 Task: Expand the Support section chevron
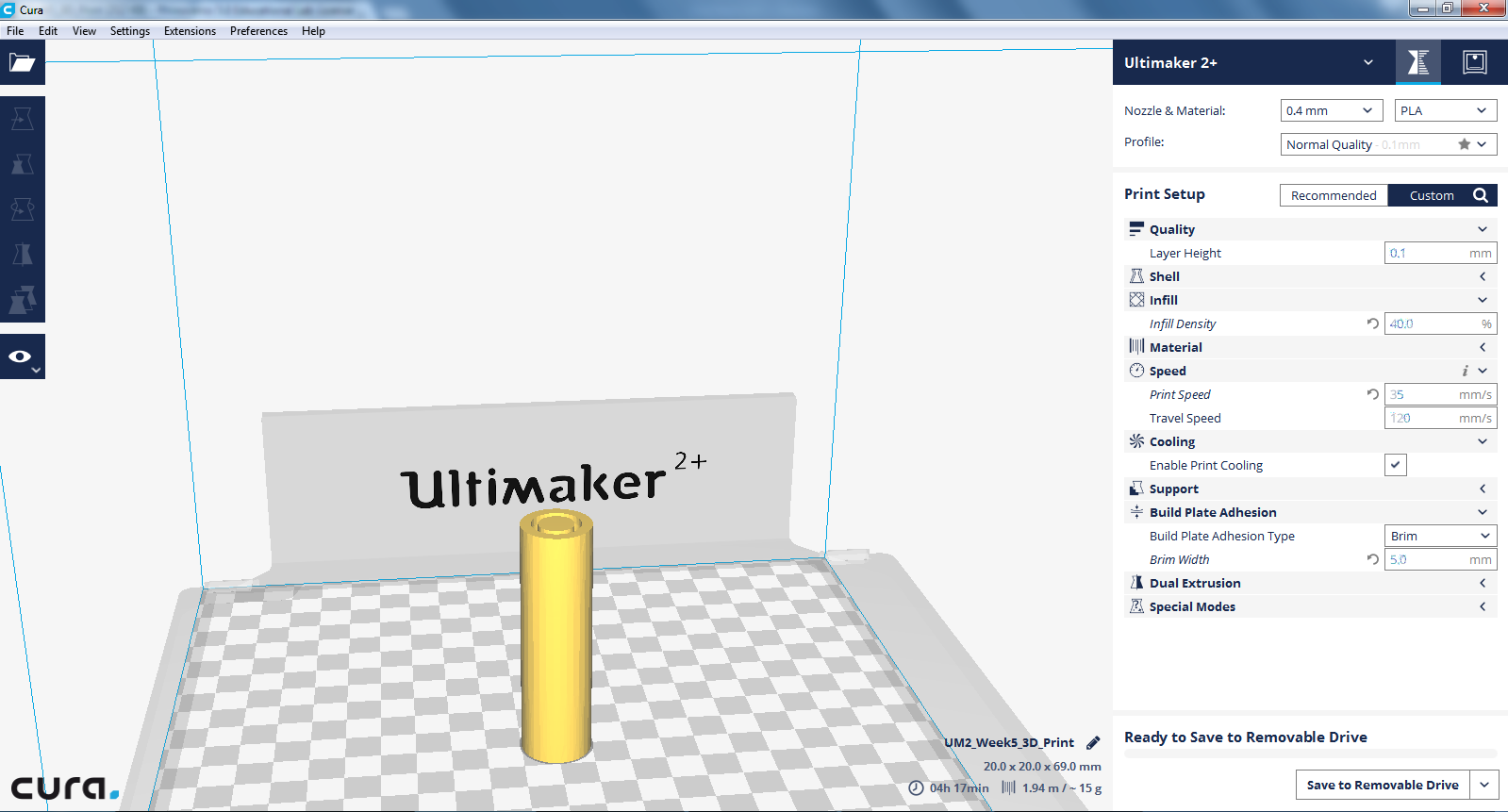1483,489
